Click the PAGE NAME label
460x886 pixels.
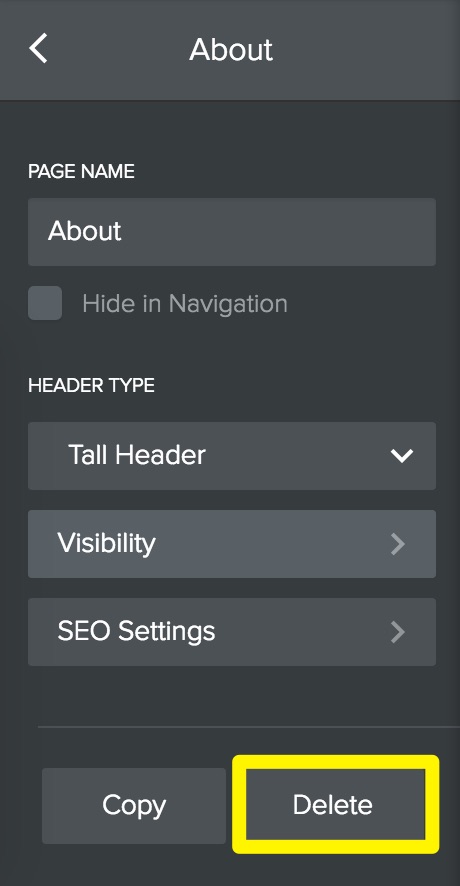coord(81,171)
